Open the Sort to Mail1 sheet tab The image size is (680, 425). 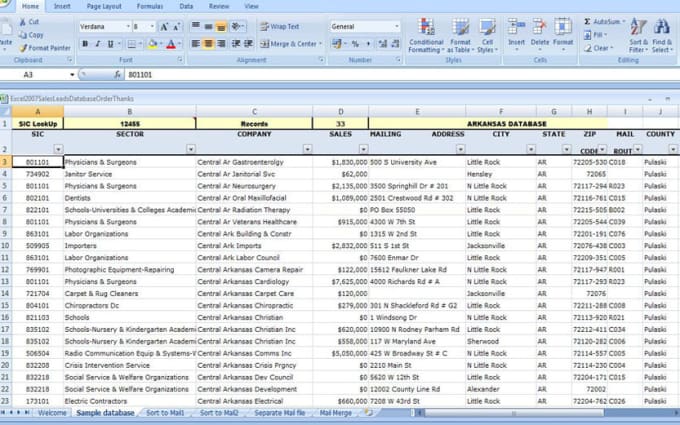coord(165,413)
